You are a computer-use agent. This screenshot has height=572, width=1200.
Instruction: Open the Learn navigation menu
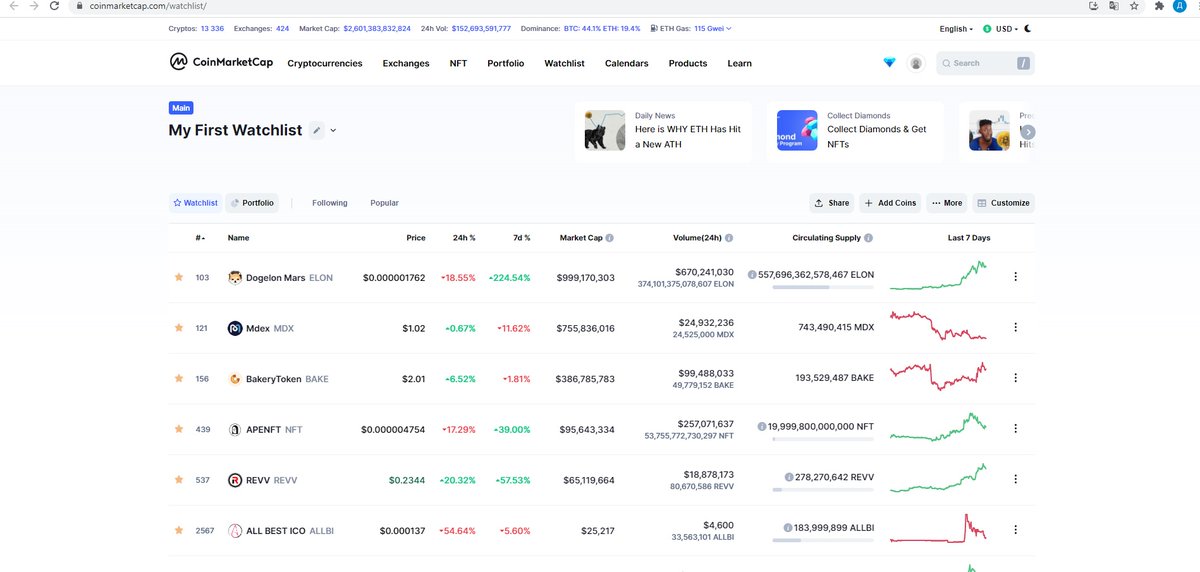point(740,63)
